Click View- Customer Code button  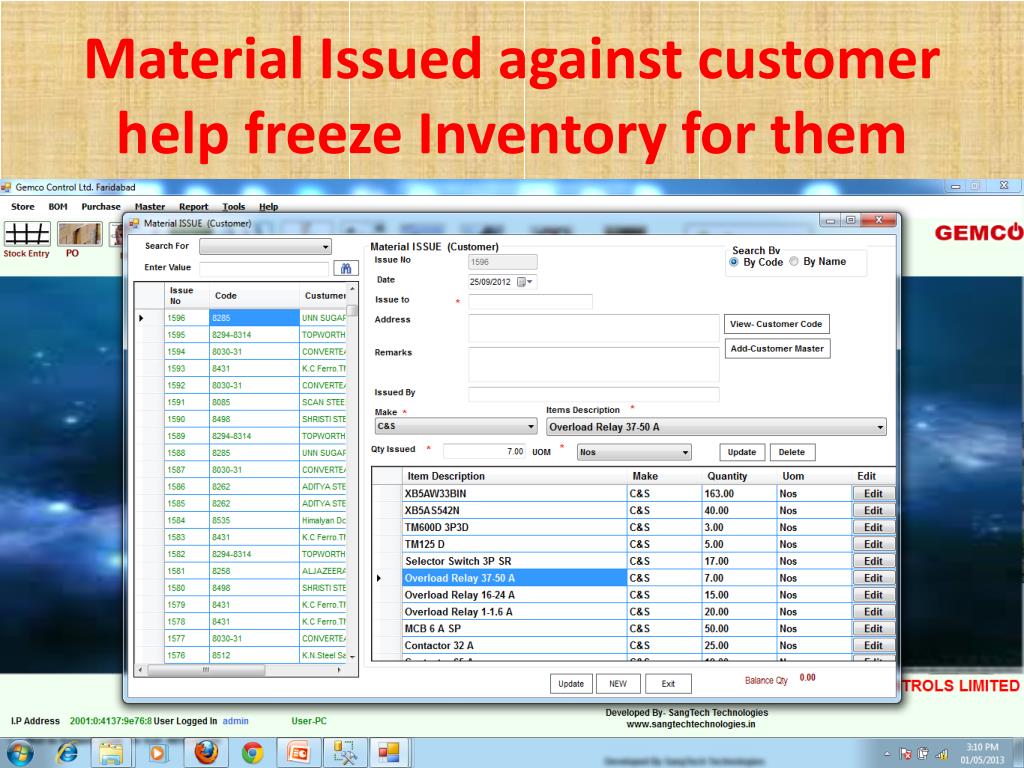pyautogui.click(x=776, y=324)
